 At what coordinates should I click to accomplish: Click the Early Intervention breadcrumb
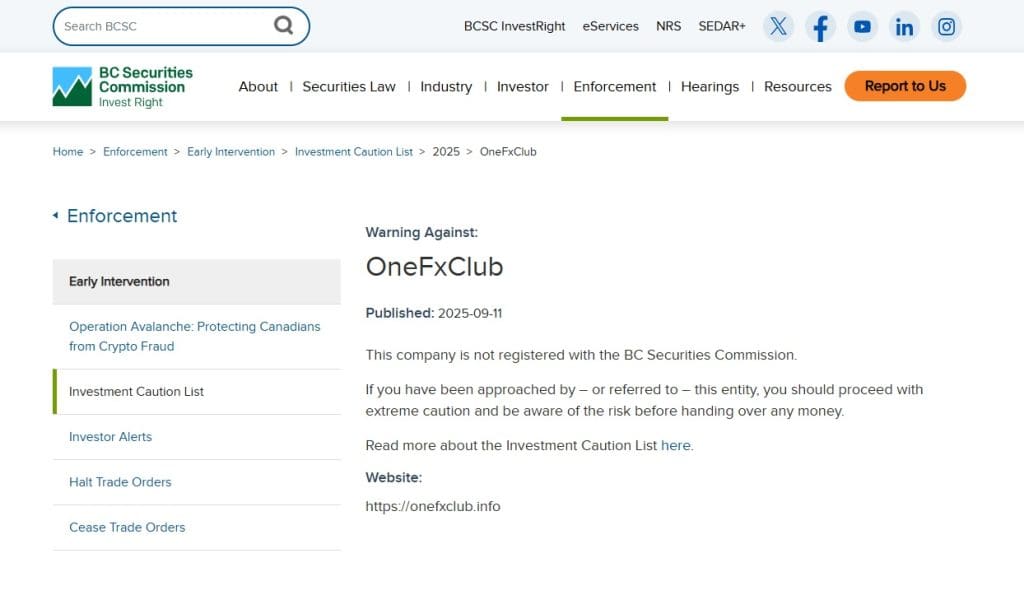(x=231, y=152)
